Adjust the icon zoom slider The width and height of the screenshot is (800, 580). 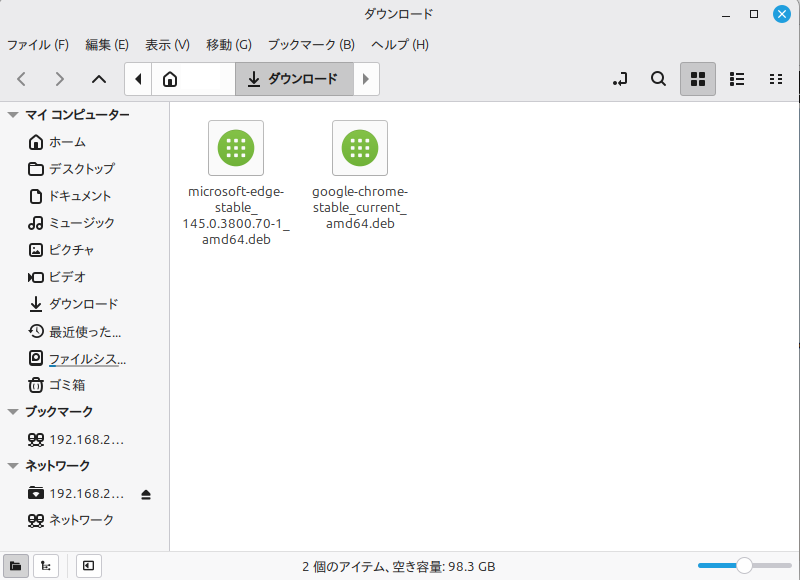tap(743, 566)
